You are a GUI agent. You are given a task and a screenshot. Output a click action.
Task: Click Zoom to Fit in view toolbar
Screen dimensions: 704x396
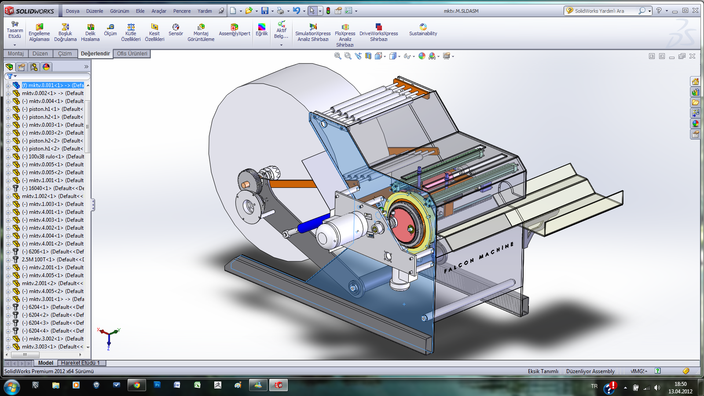[x=338, y=56]
